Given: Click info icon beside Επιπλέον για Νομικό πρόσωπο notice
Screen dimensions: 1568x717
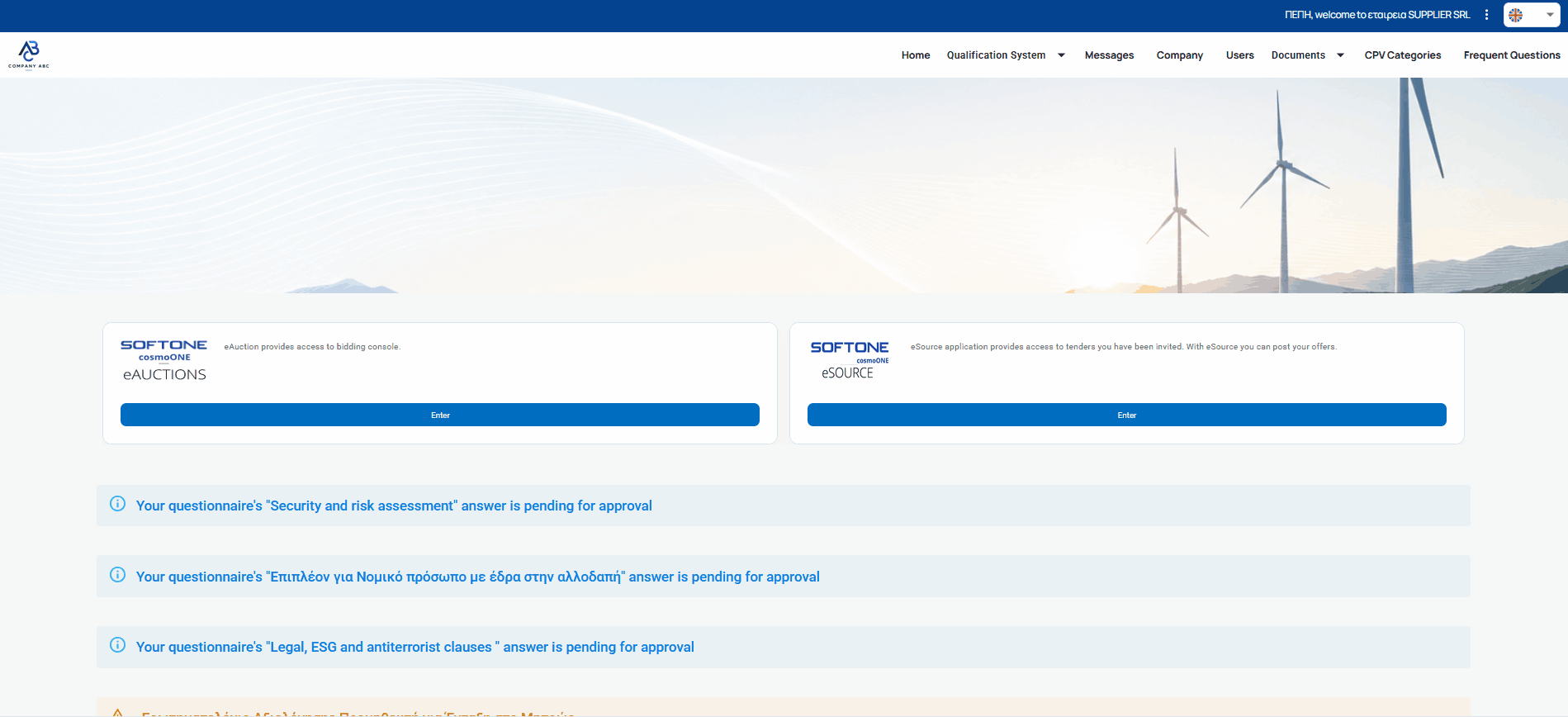Looking at the screenshot, I should (x=118, y=575).
